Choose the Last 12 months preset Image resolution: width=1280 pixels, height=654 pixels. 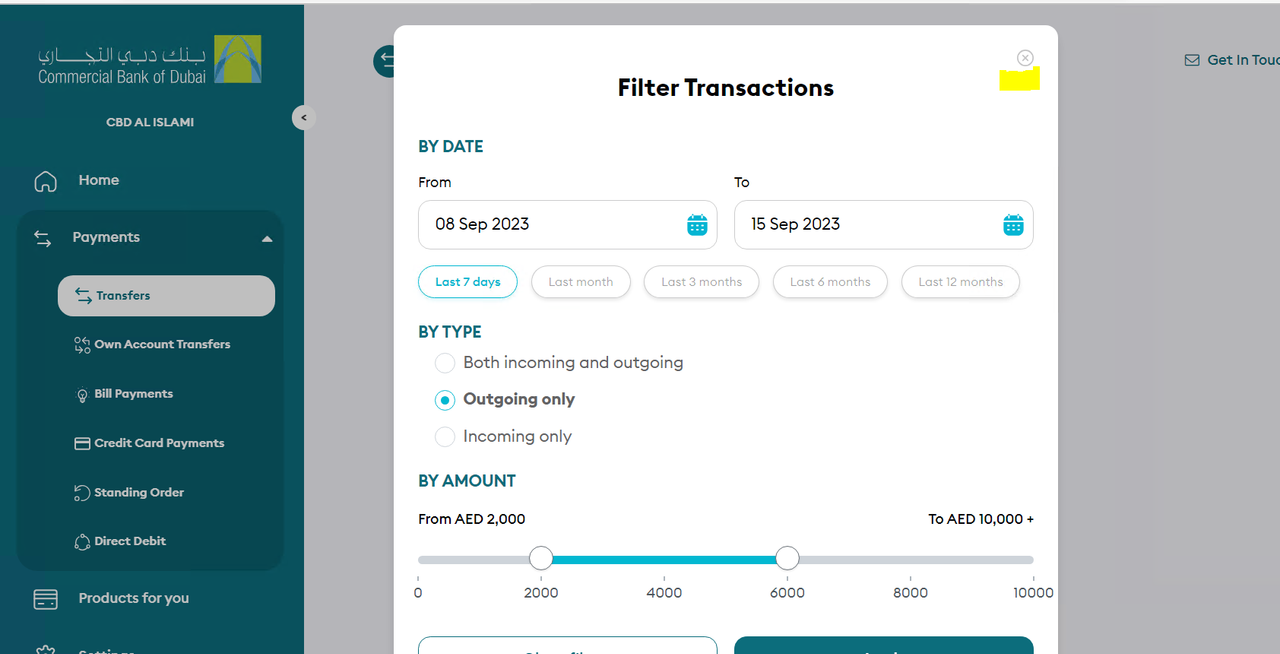(960, 282)
